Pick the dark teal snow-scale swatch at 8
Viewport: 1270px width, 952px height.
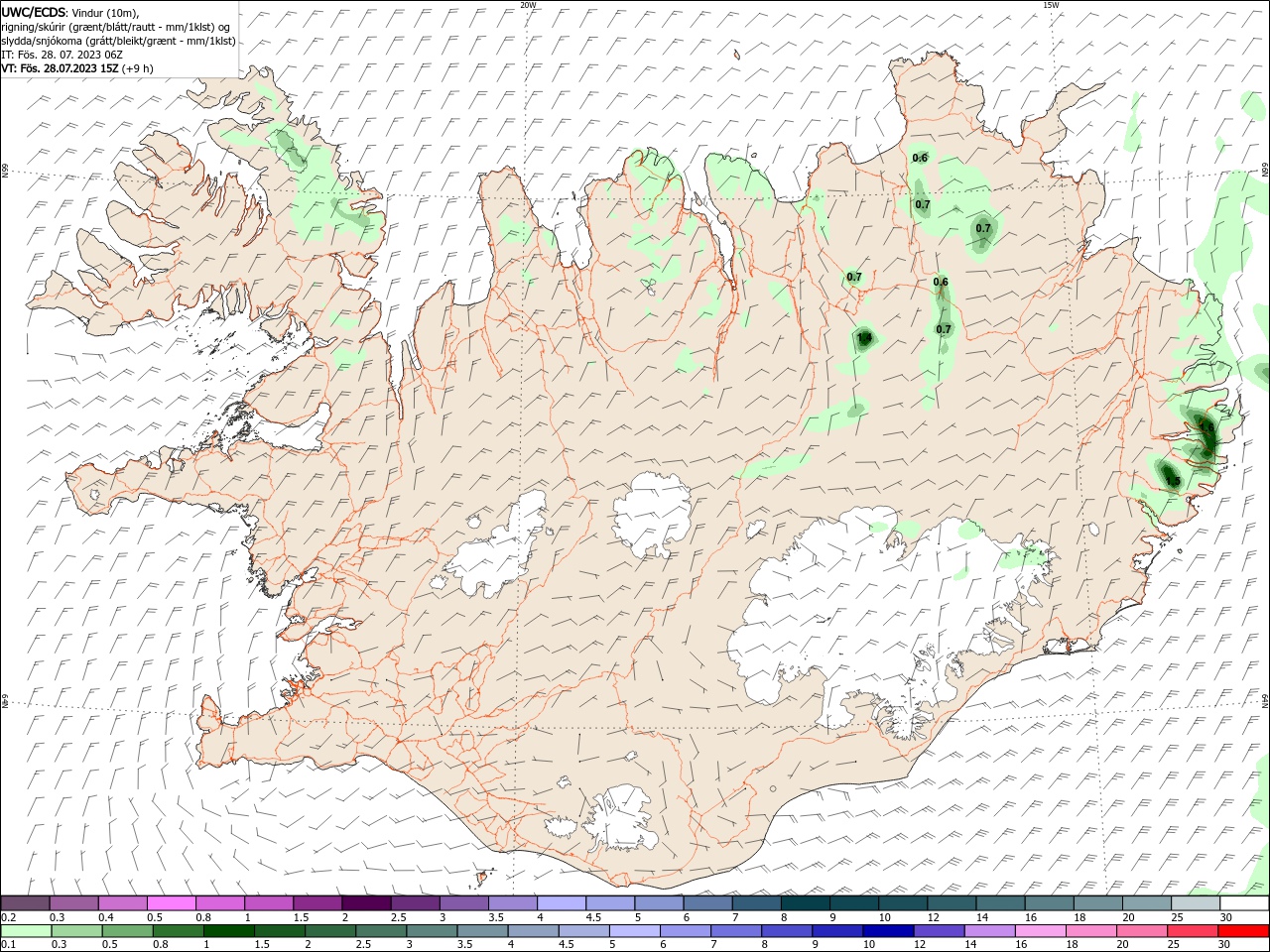(806, 903)
